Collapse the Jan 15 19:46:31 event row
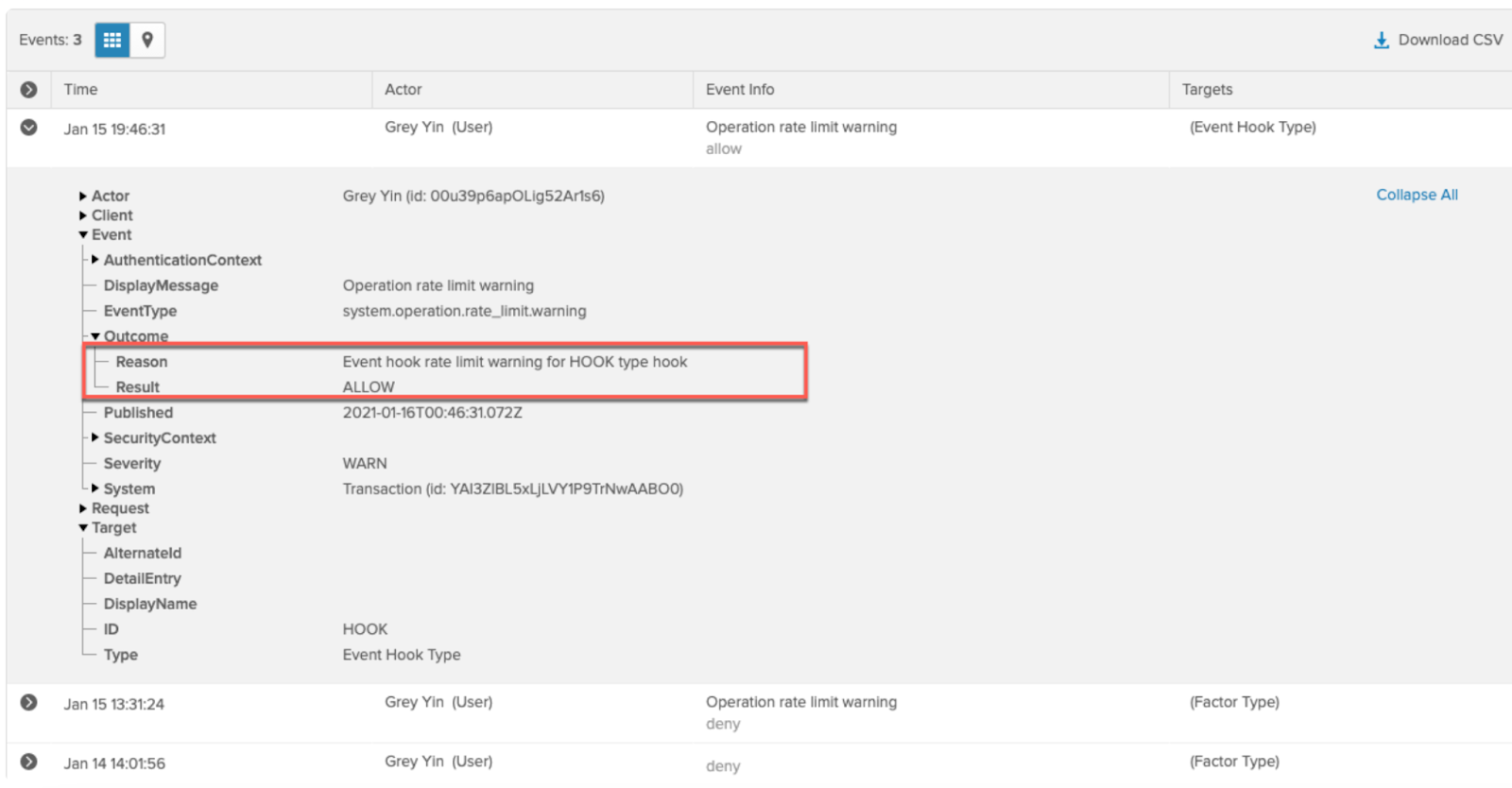The height and width of the screenshot is (788, 1512). point(29,128)
